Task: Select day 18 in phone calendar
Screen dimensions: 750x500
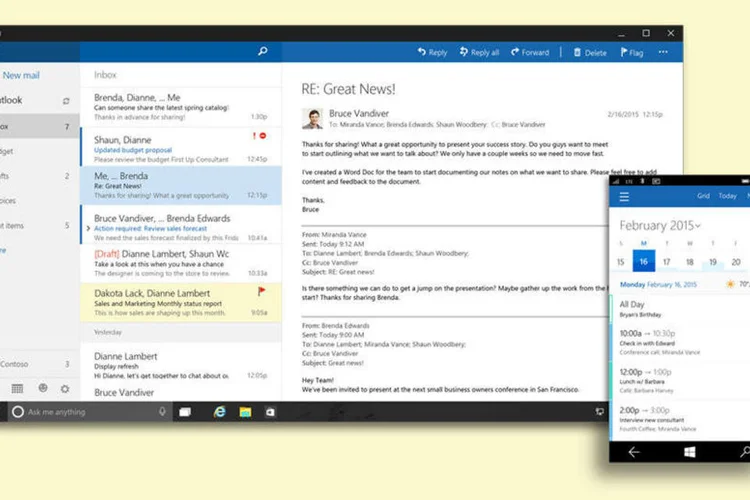Action: click(x=690, y=262)
